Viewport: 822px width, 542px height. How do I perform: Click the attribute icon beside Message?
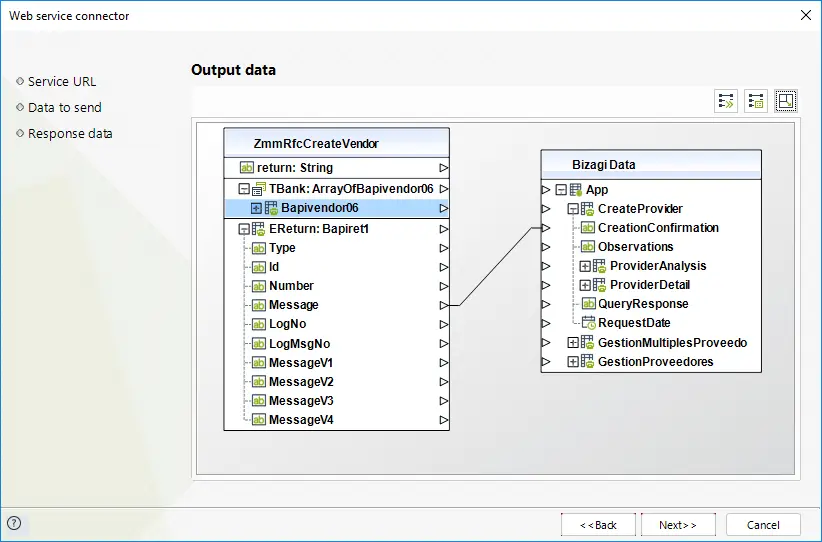tap(259, 305)
